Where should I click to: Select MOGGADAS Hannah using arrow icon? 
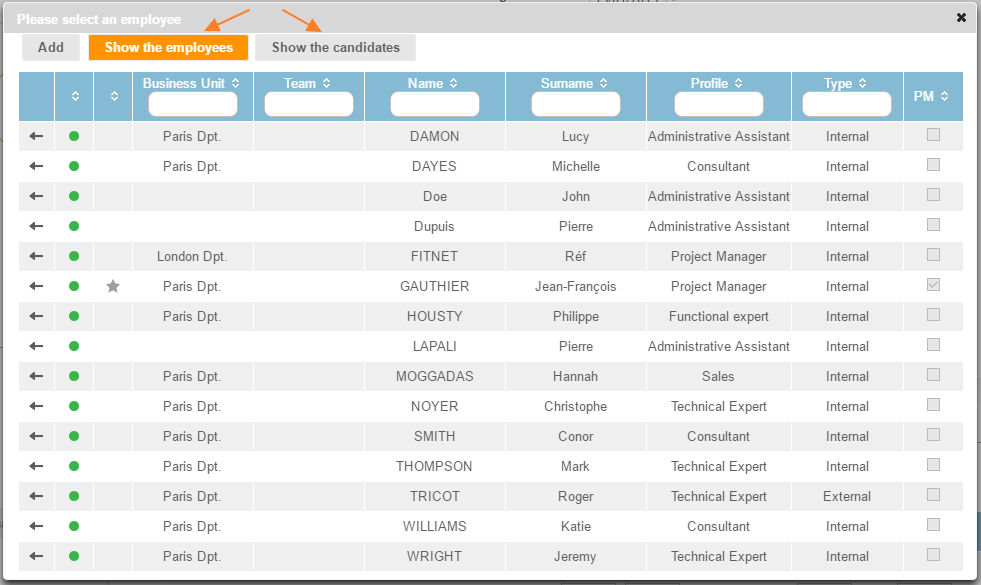[36, 376]
